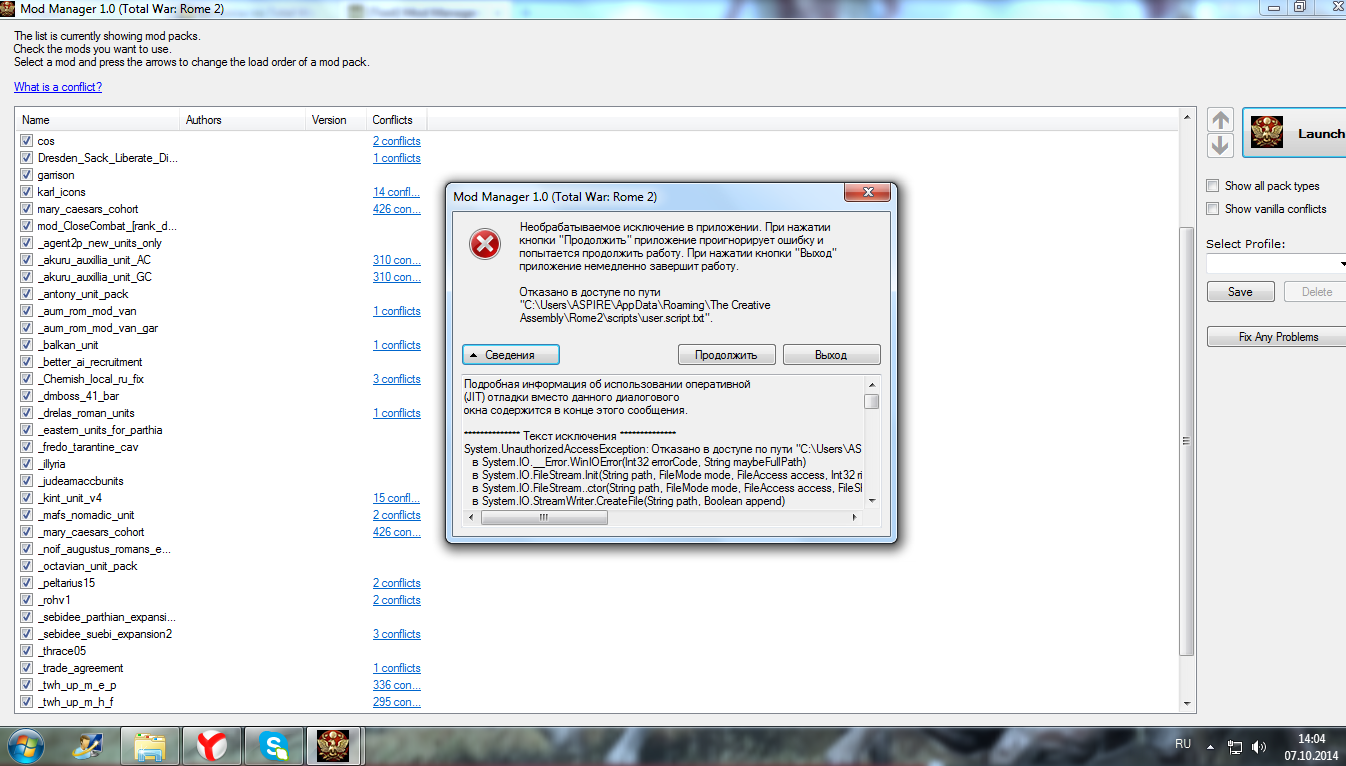Screen dimensions: 1346x766
Task: Click the volume icon in system tray
Action: point(1258,747)
